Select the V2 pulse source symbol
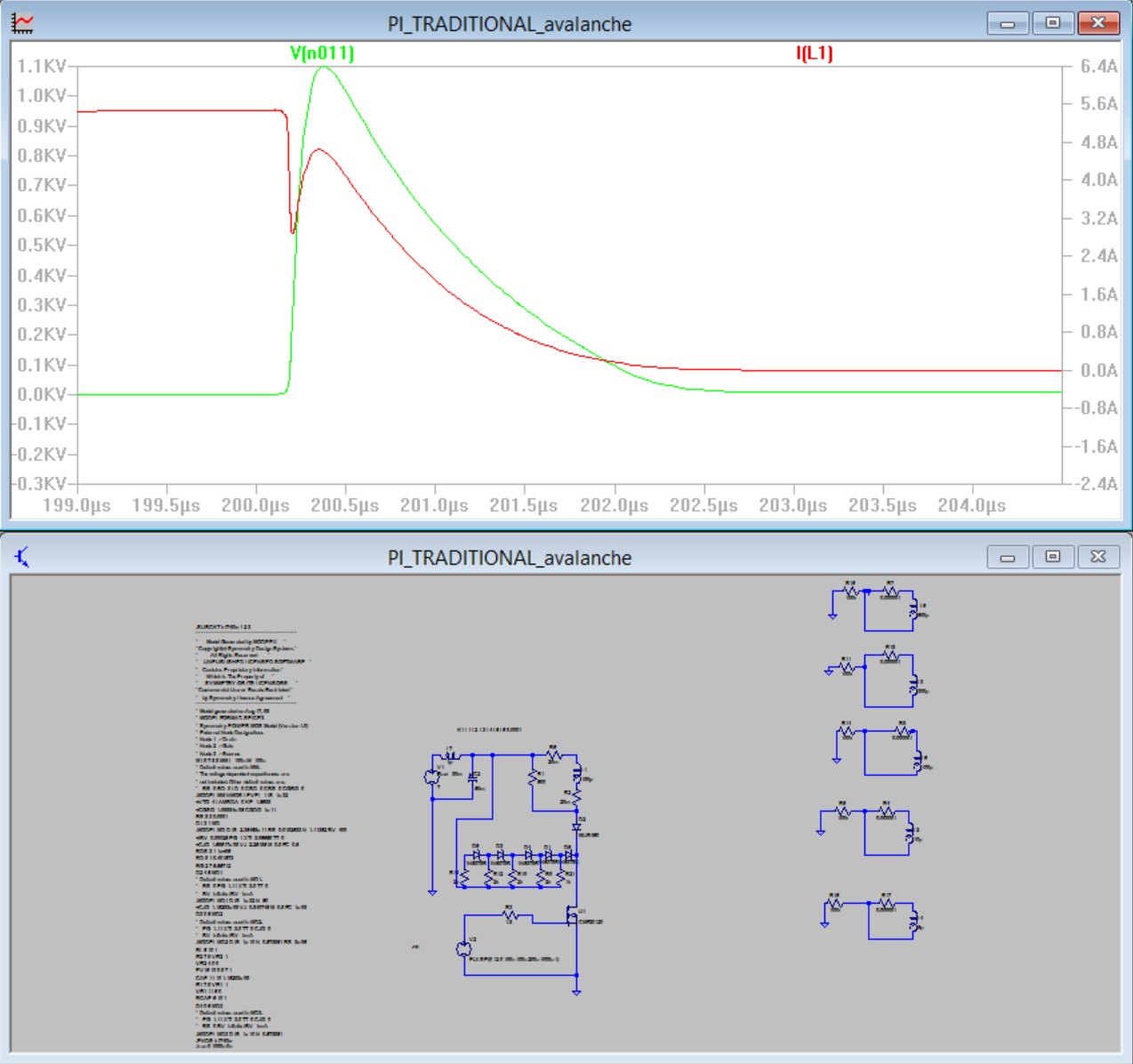The height and width of the screenshot is (1064, 1133). click(462, 949)
